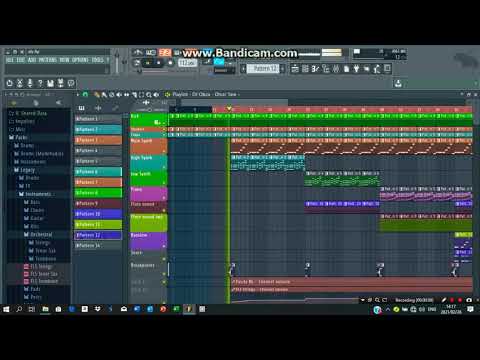Select Pattern 6 in the picker
Screen dimensions: 480x360
[x=98, y=172]
